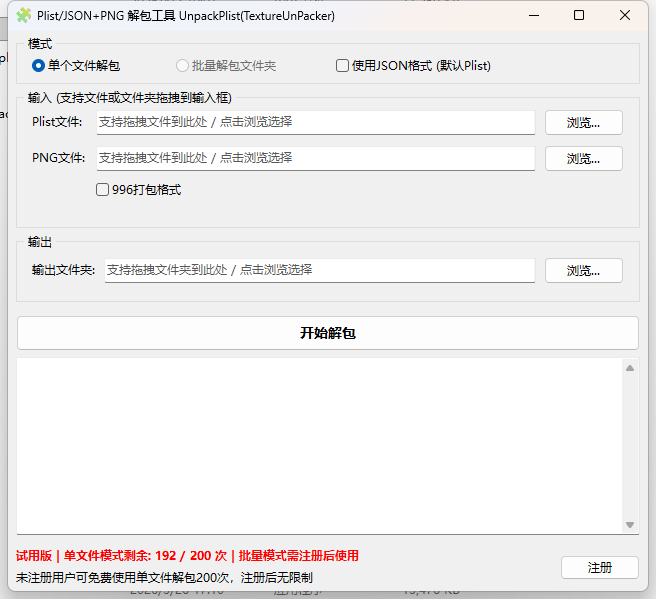Screen dimensions: 656x599
Task: Focus the 输出文件夹 path field
Action: coord(320,271)
